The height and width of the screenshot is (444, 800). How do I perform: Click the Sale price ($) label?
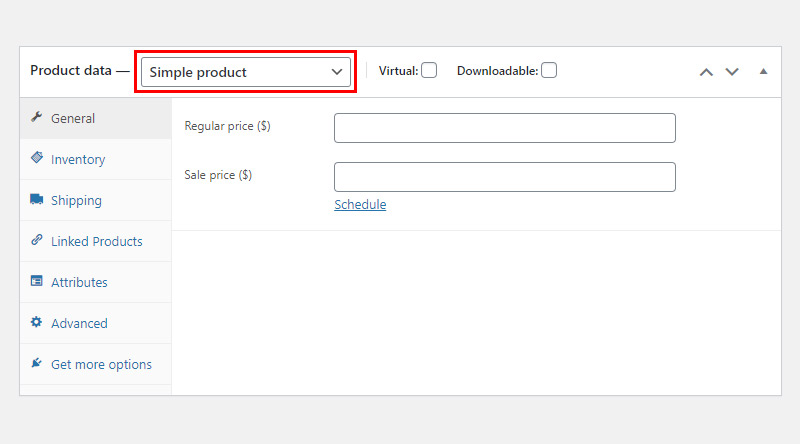(218, 175)
